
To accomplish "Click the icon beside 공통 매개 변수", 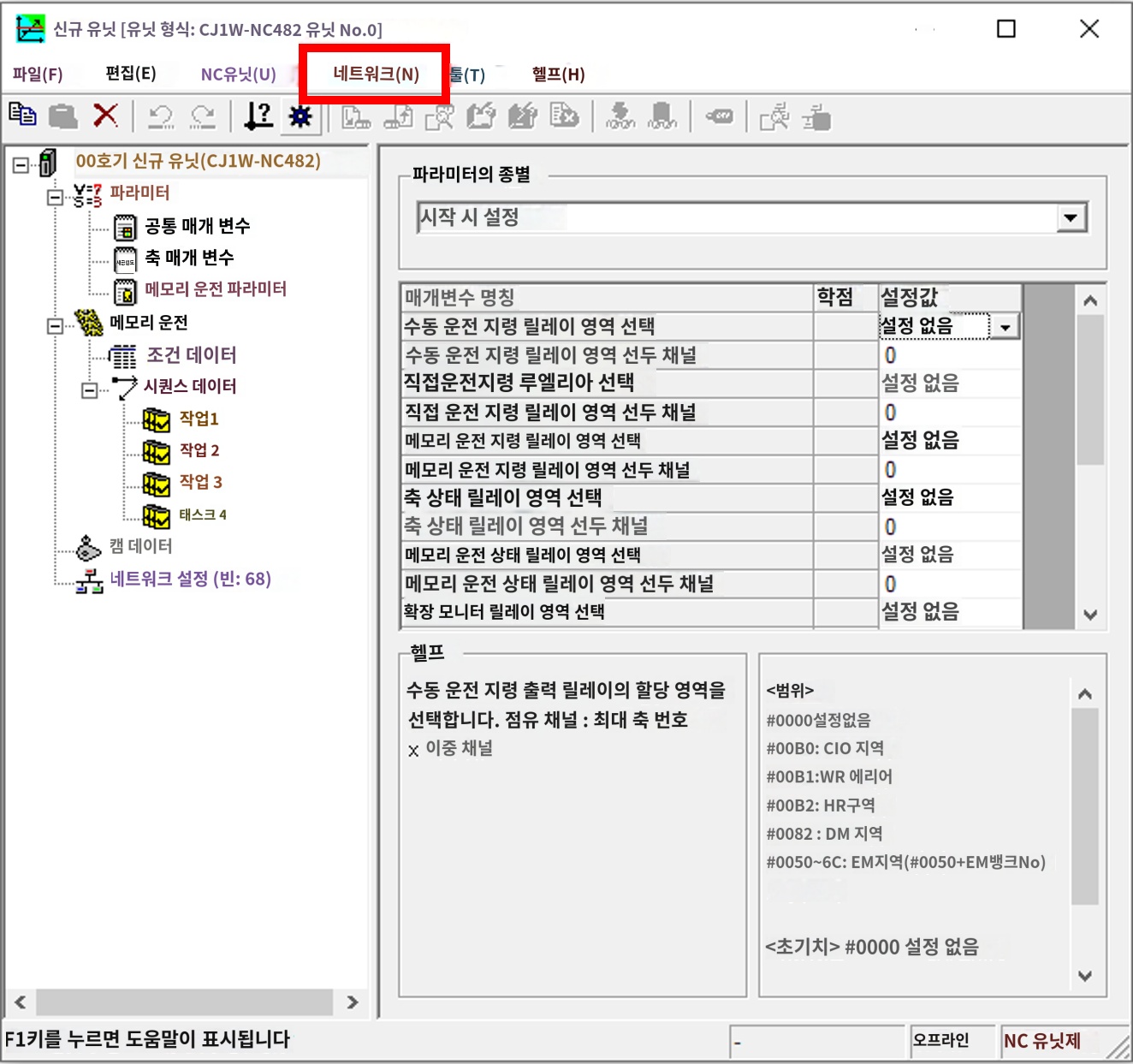I will (125, 227).
